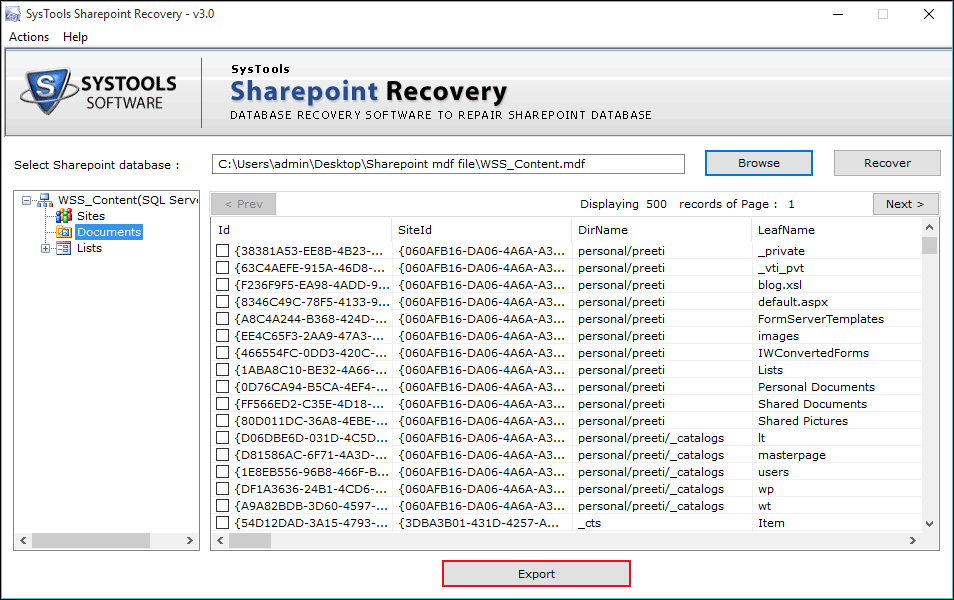The image size is (954, 600).
Task: Click the 'Personal Documents' leaf name cell
Action: [x=816, y=387]
